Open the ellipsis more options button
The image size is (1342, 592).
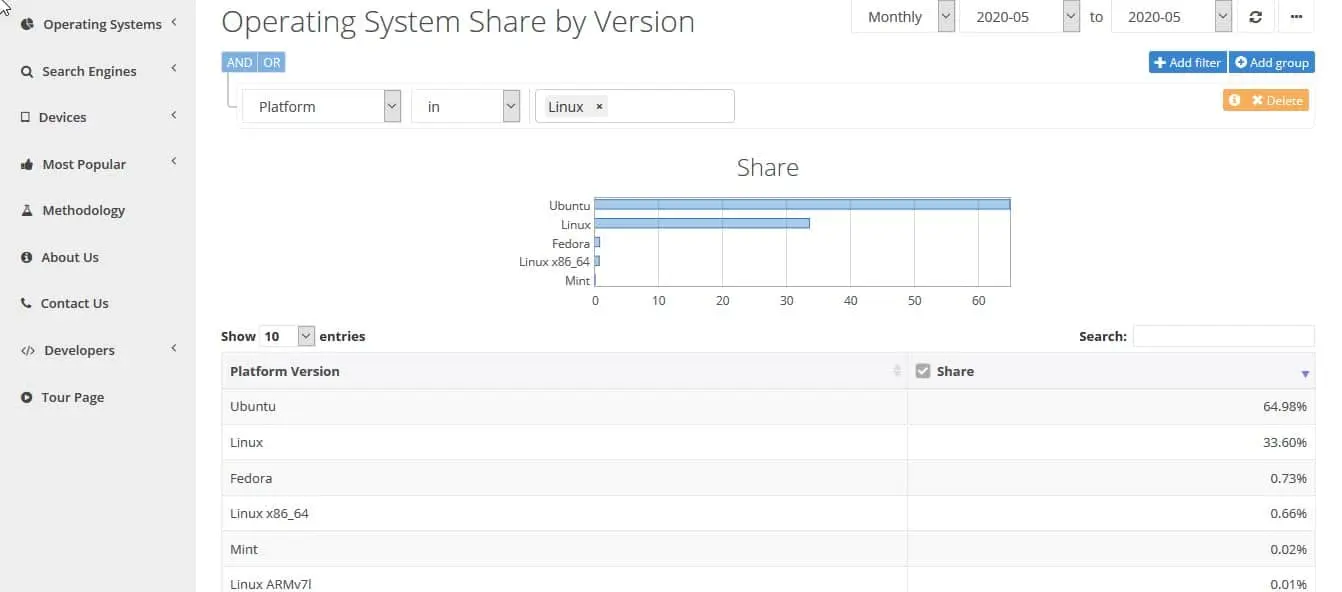click(1297, 17)
